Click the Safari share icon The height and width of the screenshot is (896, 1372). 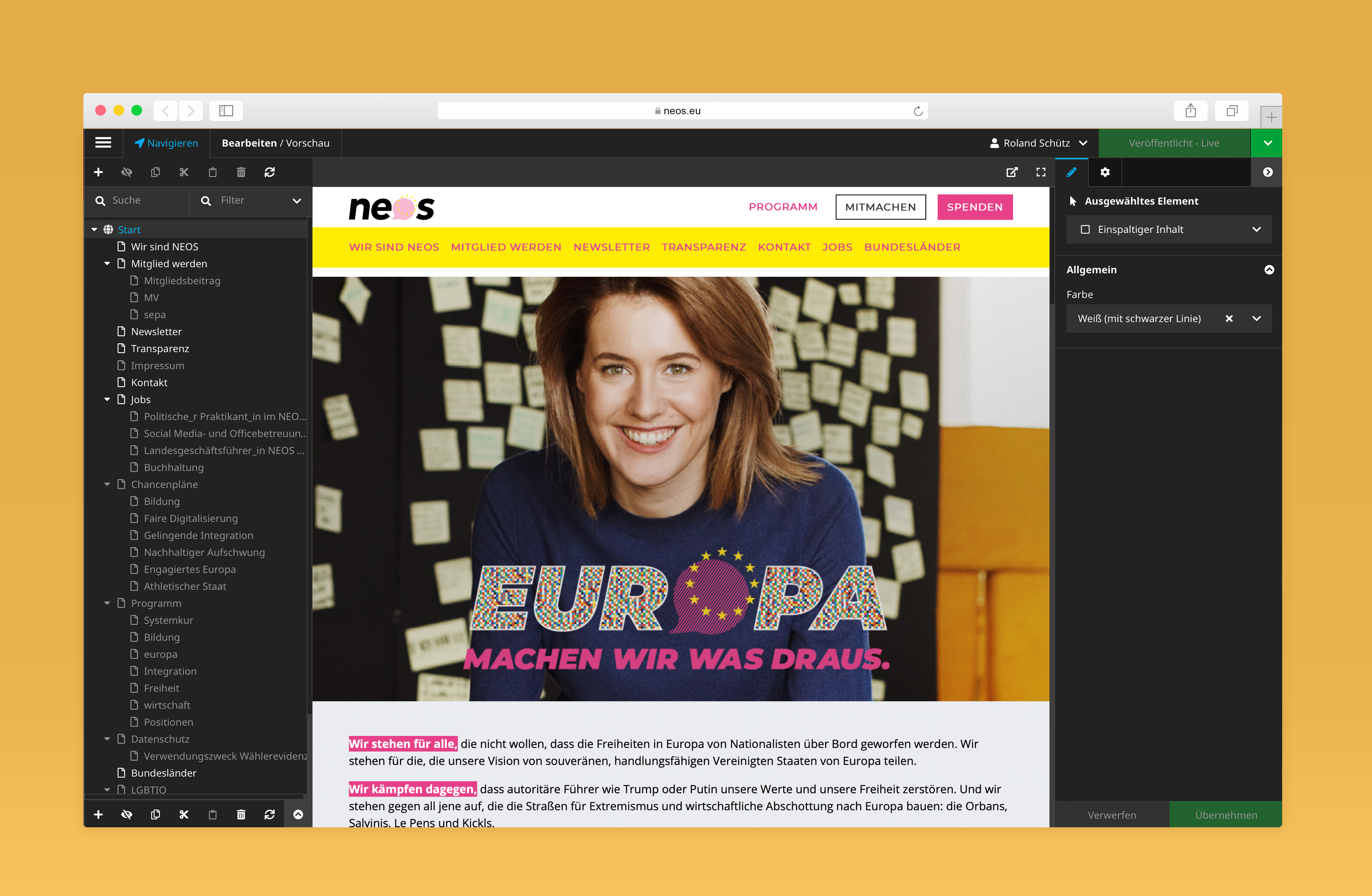click(1191, 111)
